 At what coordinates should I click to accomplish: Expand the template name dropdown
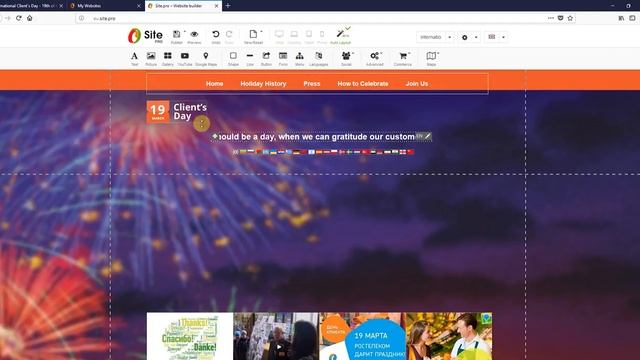pos(449,37)
